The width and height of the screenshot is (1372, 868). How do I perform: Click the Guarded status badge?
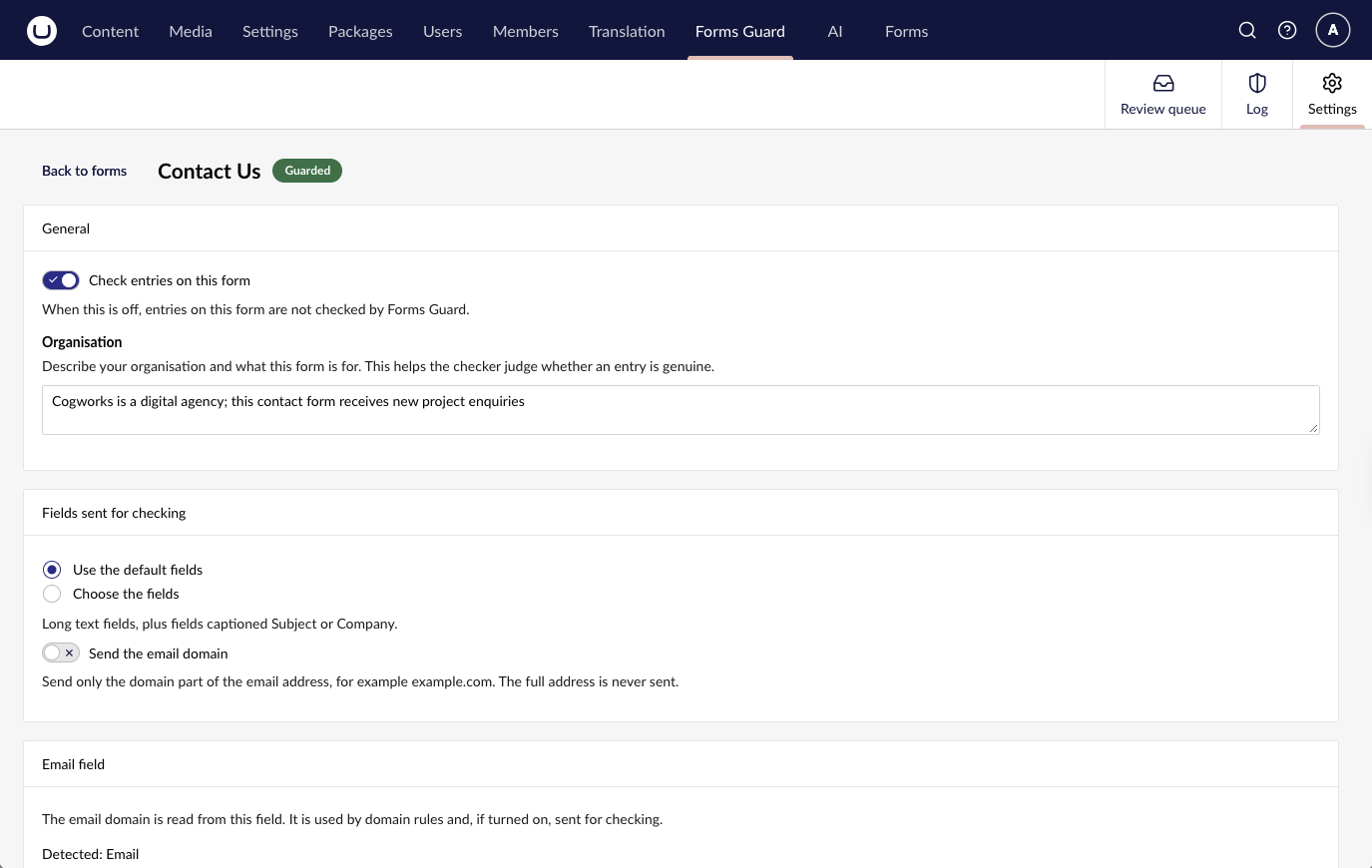click(307, 171)
